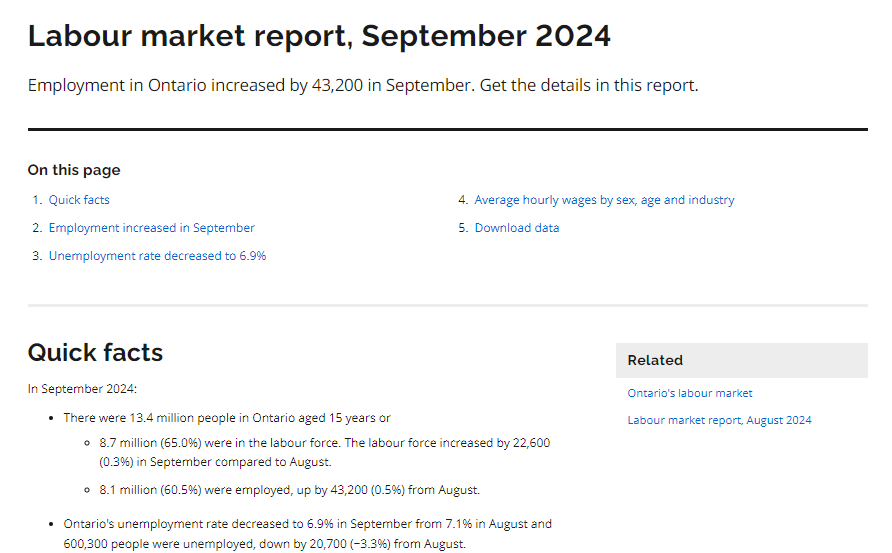Viewport: 892px width, 553px height.
Task: Click the "On this page" heading
Action: tap(74, 170)
